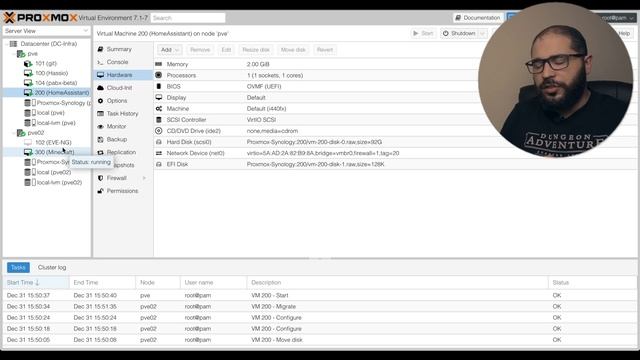Click the 200 (HomeAssistant) VM icon
The width and height of the screenshot is (640, 360).
tap(28, 93)
